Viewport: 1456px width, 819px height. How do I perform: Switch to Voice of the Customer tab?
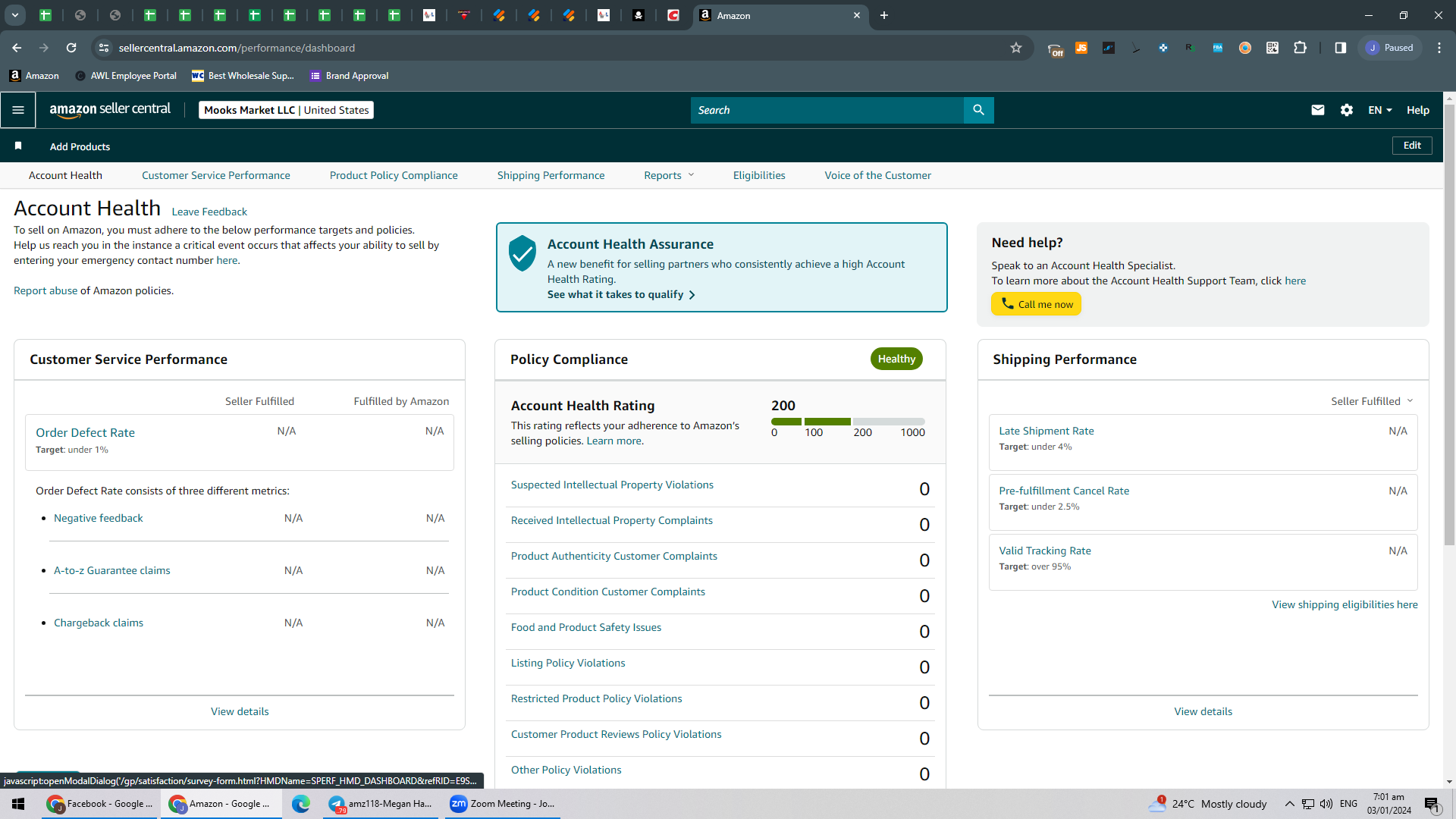pyautogui.click(x=878, y=175)
